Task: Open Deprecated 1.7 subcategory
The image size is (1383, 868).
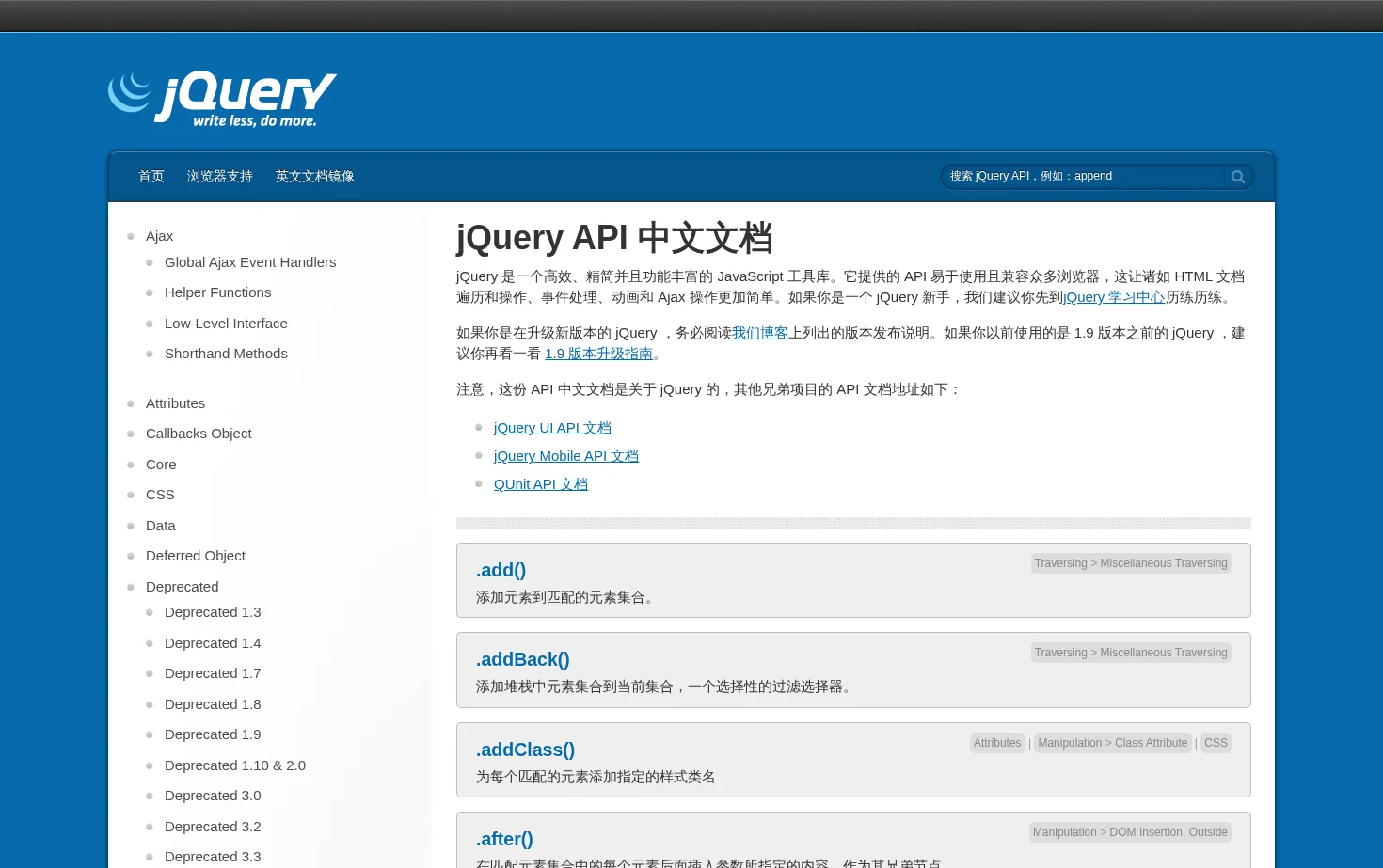Action: click(x=213, y=673)
